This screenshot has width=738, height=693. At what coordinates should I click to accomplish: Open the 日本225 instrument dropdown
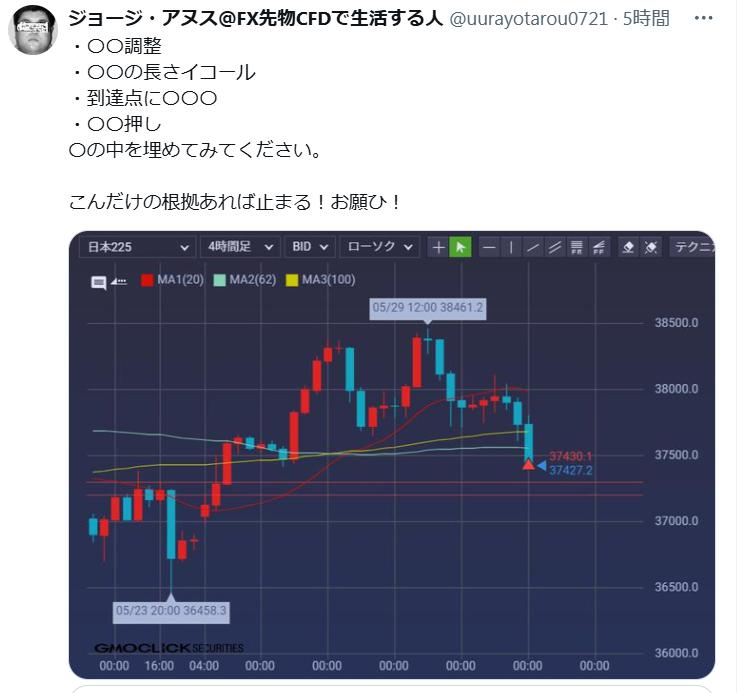point(137,247)
